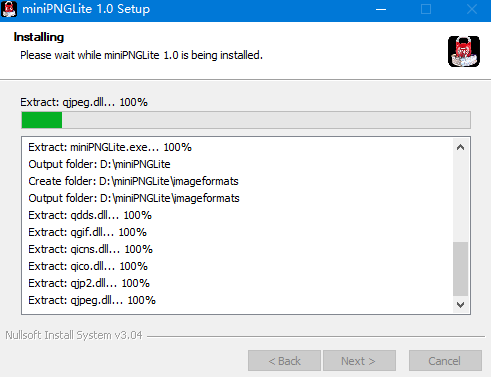The image size is (491, 377).
Task: Minimize the setup window
Action: click(381, 9)
